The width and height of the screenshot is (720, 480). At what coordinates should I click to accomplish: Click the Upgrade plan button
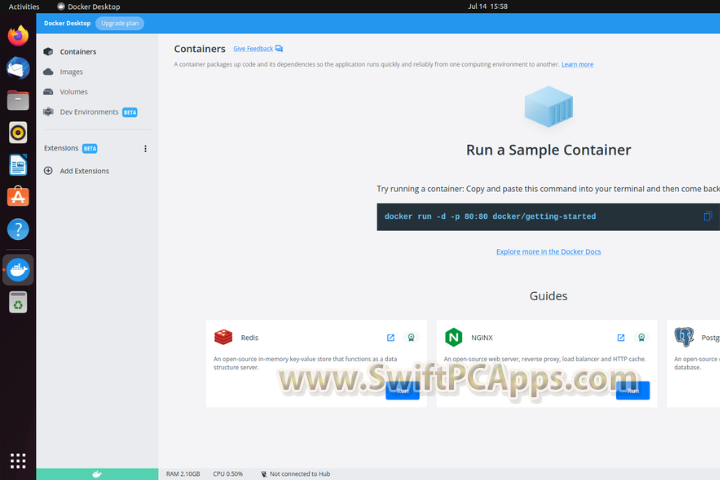(119, 23)
